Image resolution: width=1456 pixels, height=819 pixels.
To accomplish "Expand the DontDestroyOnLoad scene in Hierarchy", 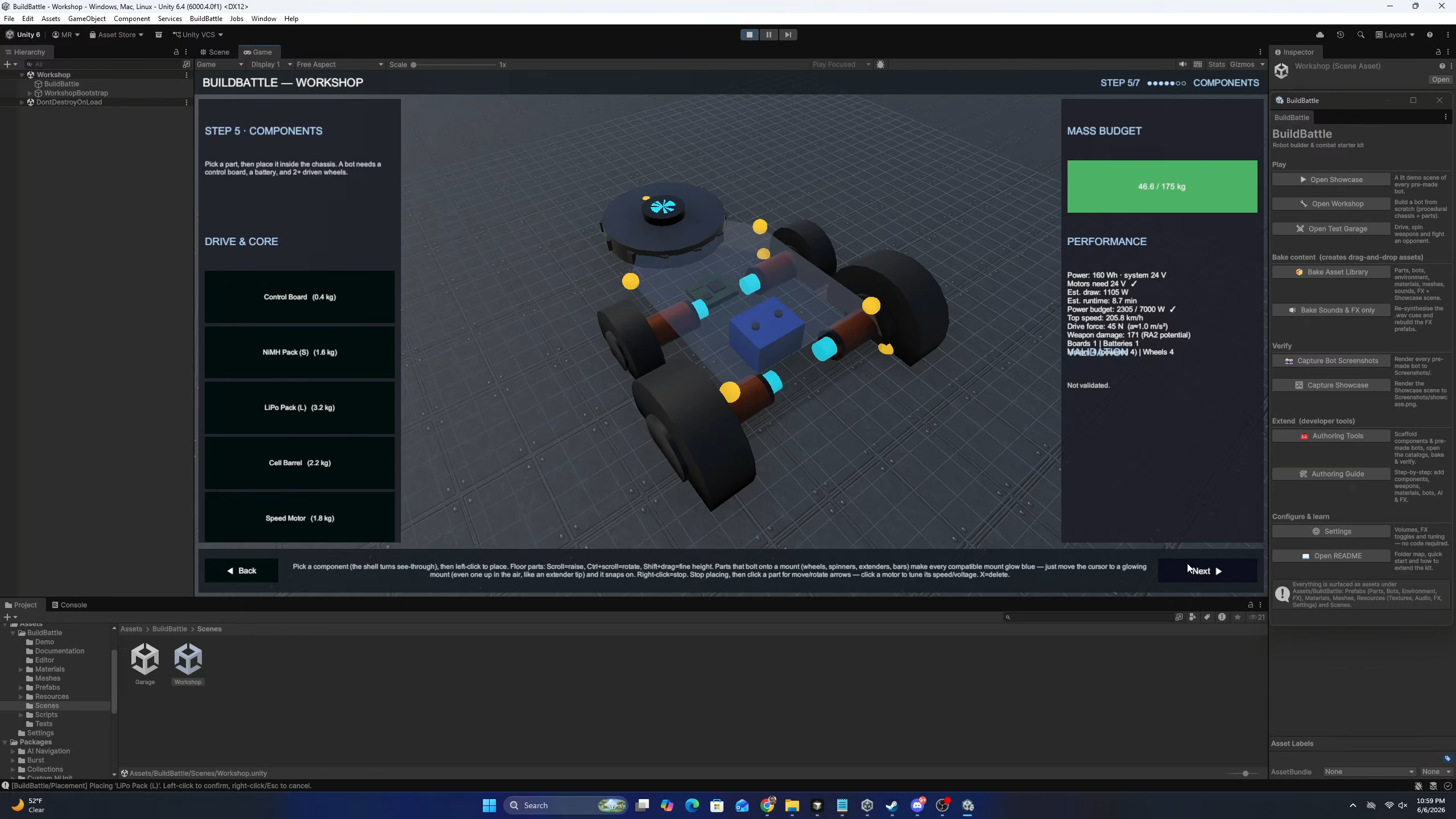I will click(x=22, y=102).
